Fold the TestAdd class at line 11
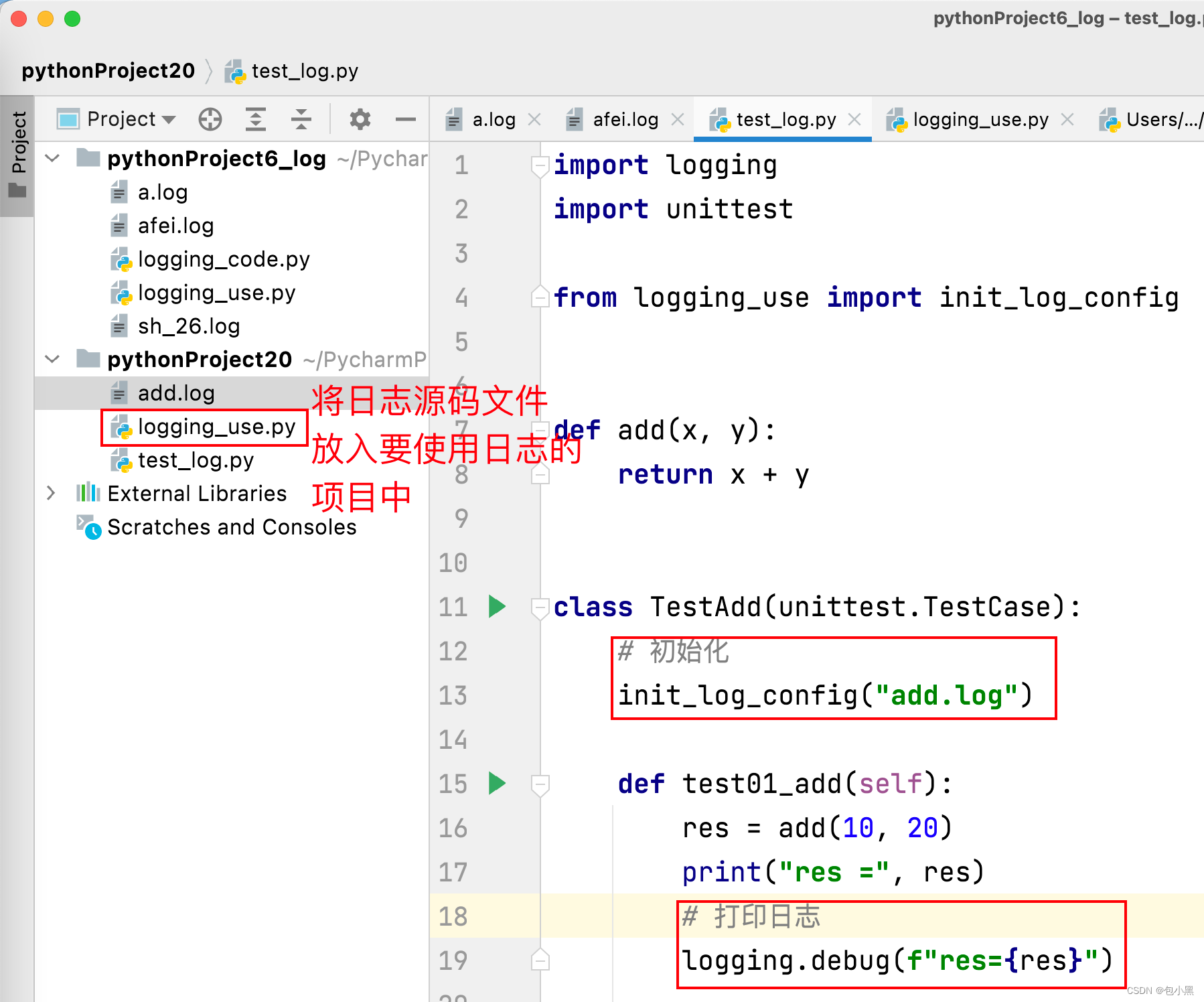The width and height of the screenshot is (1204, 1002). click(x=540, y=607)
